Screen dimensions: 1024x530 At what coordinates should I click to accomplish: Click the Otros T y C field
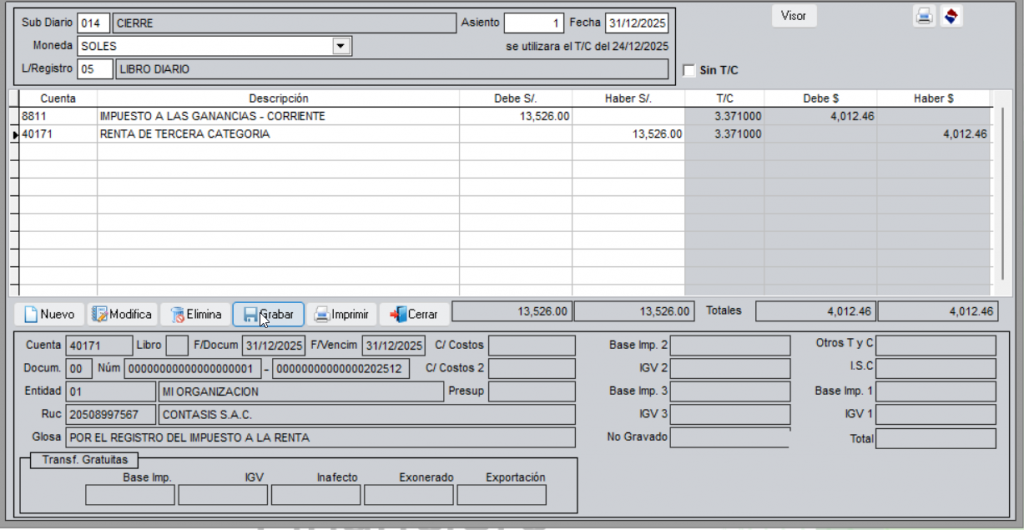pos(936,345)
